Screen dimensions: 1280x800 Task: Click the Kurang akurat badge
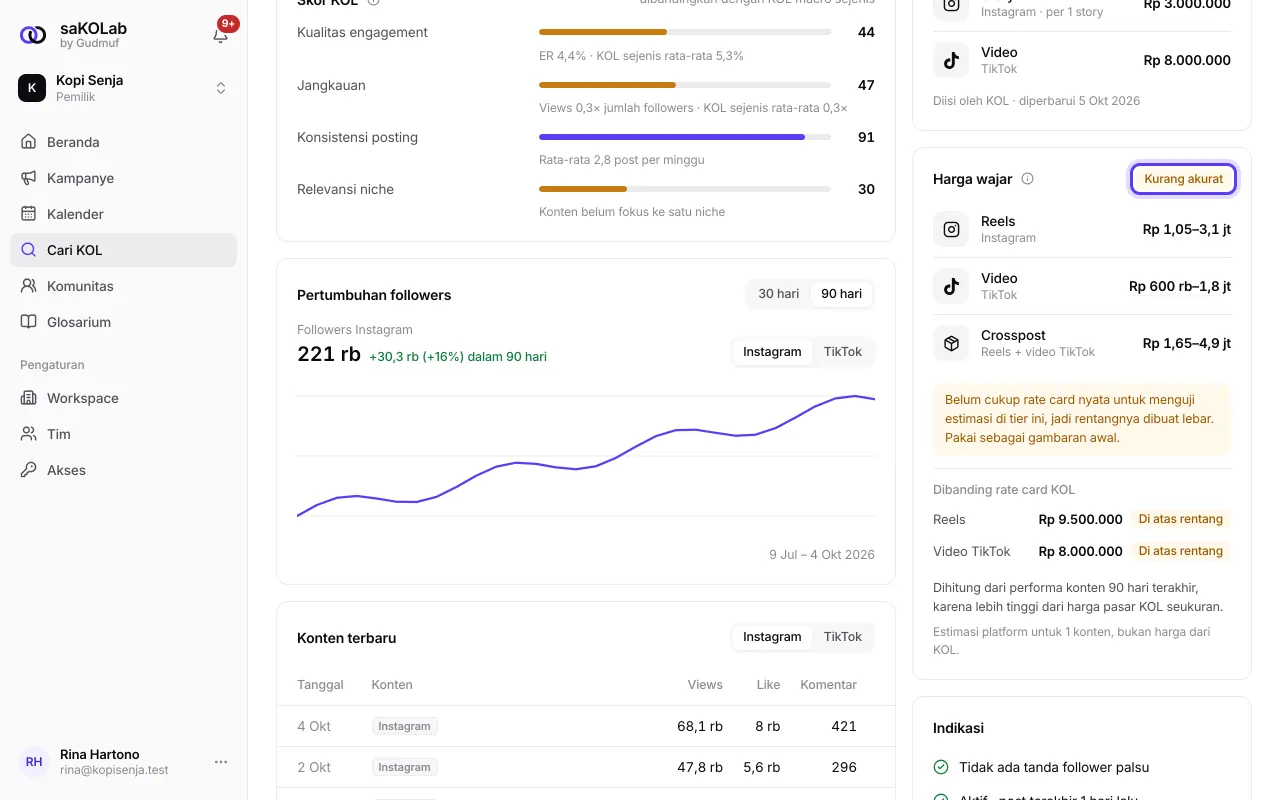click(x=1184, y=179)
